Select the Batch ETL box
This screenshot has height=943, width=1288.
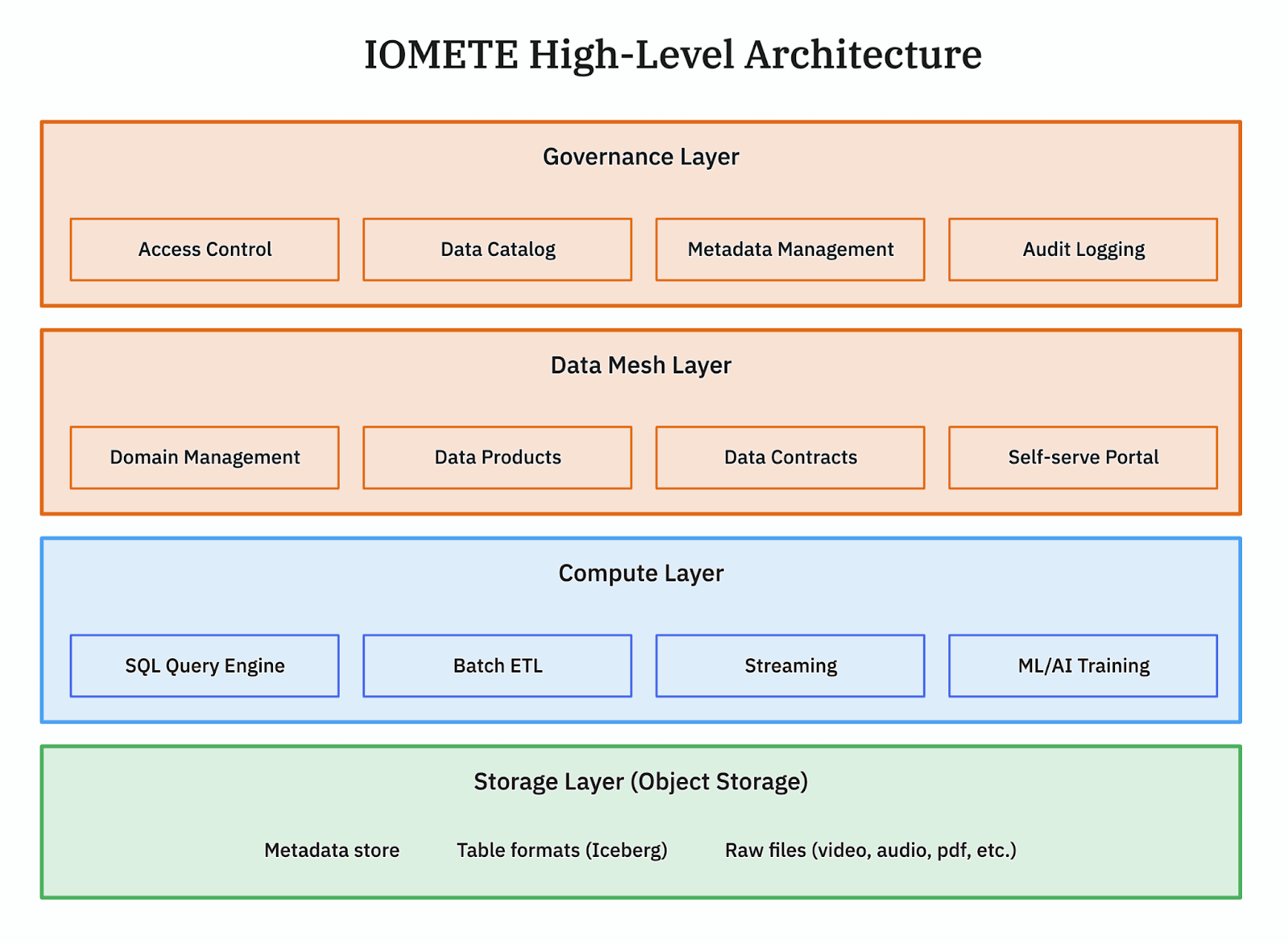point(497,666)
